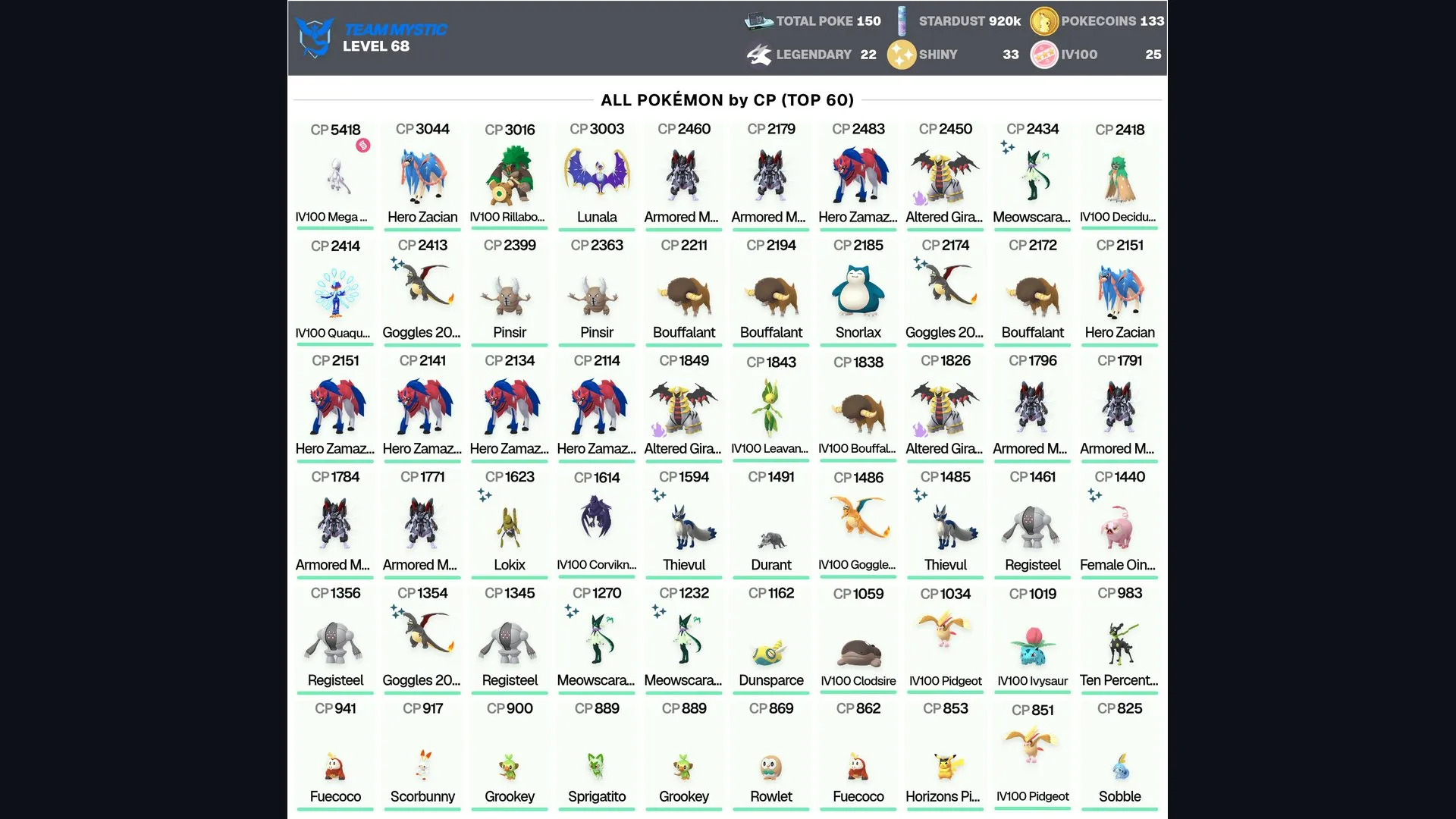This screenshot has width=1456, height=819.
Task: Select the Sprigatito CP 889 sprite
Action: click(x=597, y=766)
